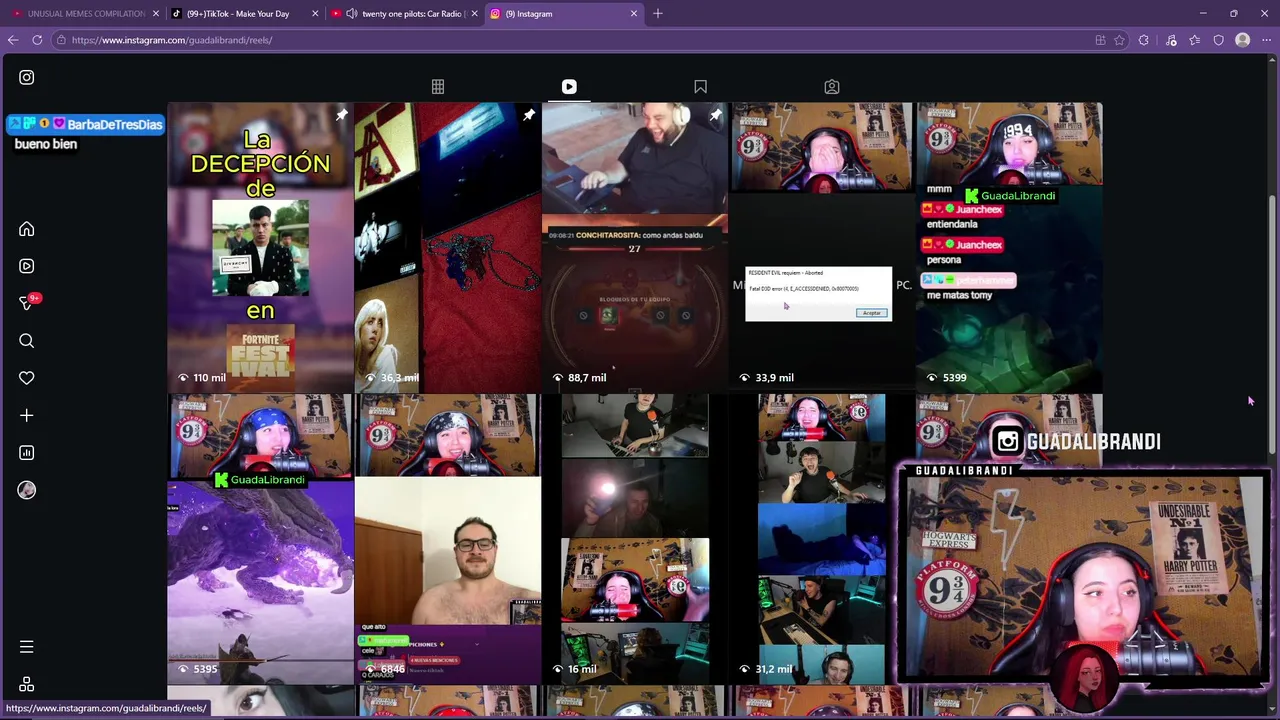Open La Decepción reel with 110 mil views
The image size is (1280, 720).
pyautogui.click(x=260, y=247)
